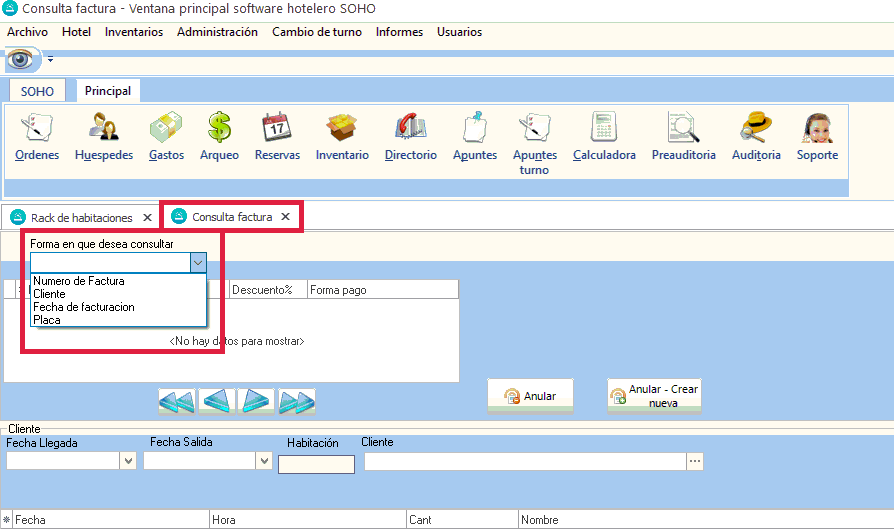894x529 pixels.
Task: Open the Huespedes guests icon
Action: 104,129
